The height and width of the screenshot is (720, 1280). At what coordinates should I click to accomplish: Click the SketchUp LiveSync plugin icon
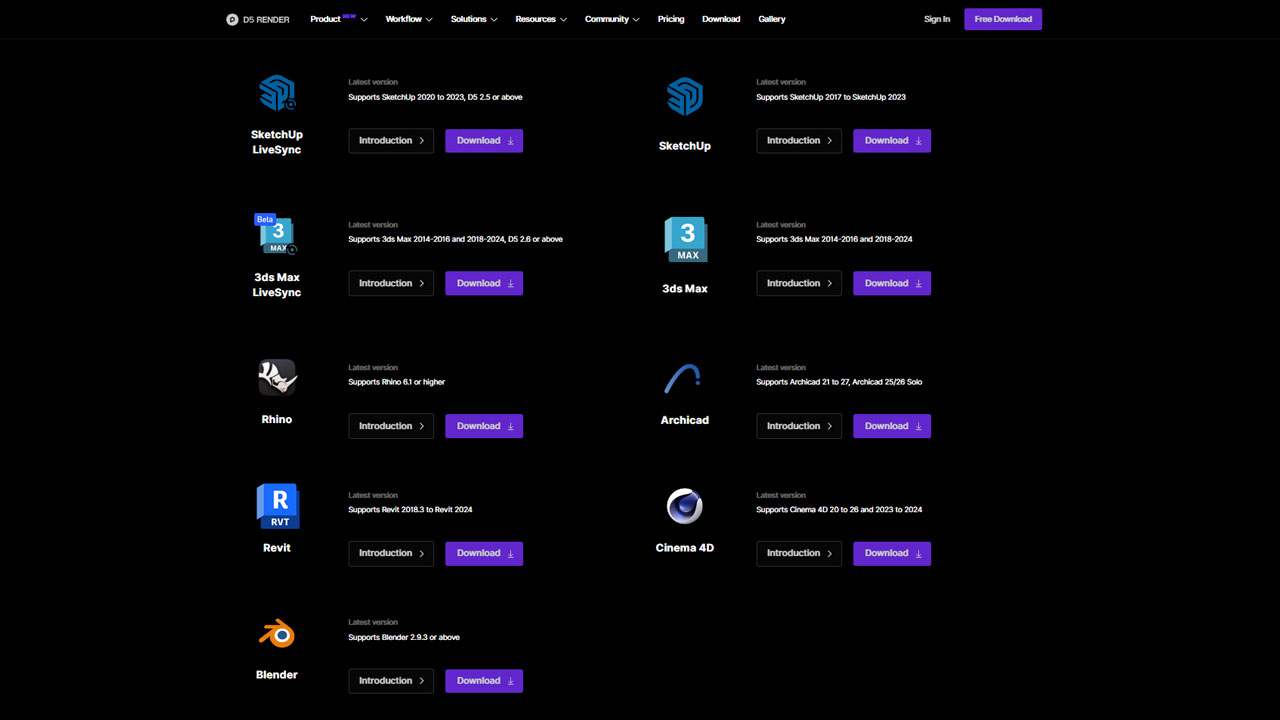[x=277, y=93]
